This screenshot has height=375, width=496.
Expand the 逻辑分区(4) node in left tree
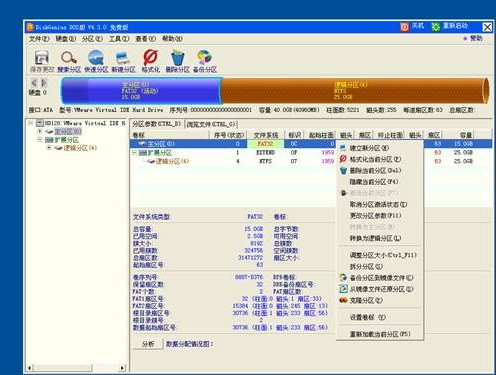point(49,148)
